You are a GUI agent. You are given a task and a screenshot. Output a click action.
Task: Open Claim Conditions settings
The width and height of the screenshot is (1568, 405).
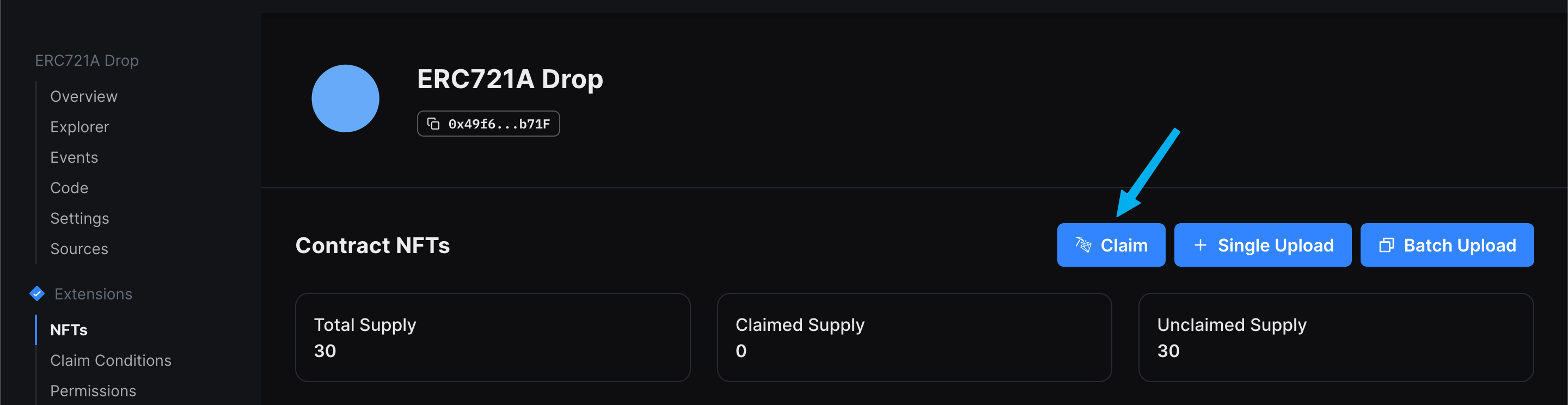[x=111, y=360]
